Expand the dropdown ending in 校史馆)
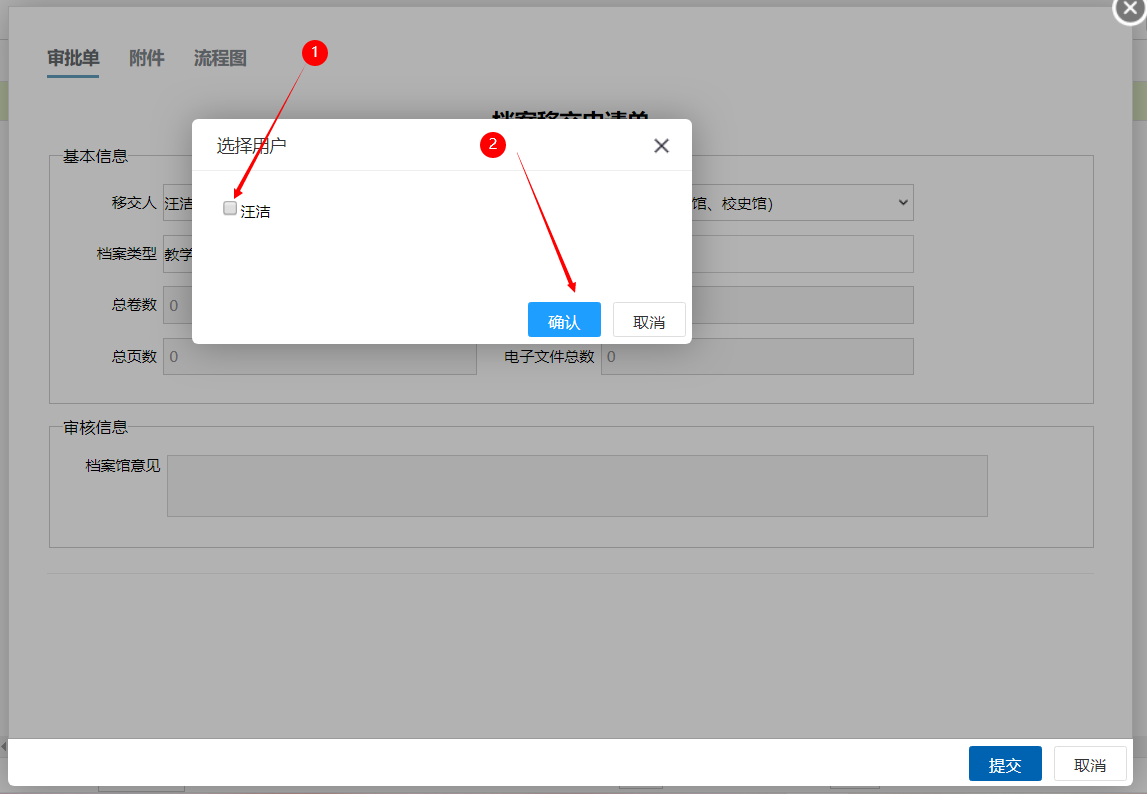The image size is (1147, 794). point(800,203)
